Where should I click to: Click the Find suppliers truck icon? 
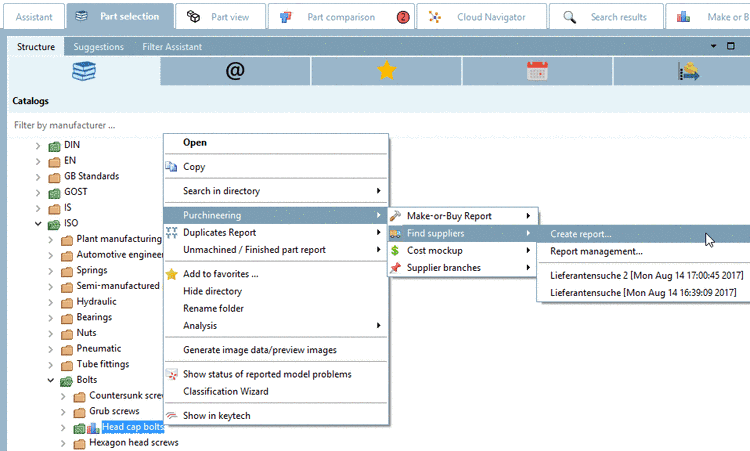point(395,233)
